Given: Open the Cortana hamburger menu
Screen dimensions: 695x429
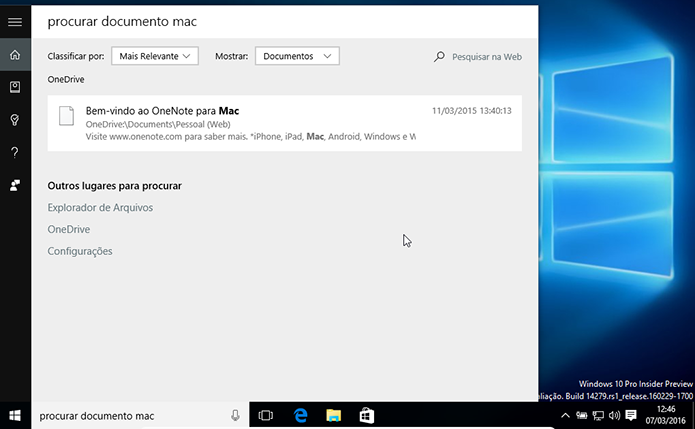Looking at the screenshot, I should [x=15, y=22].
